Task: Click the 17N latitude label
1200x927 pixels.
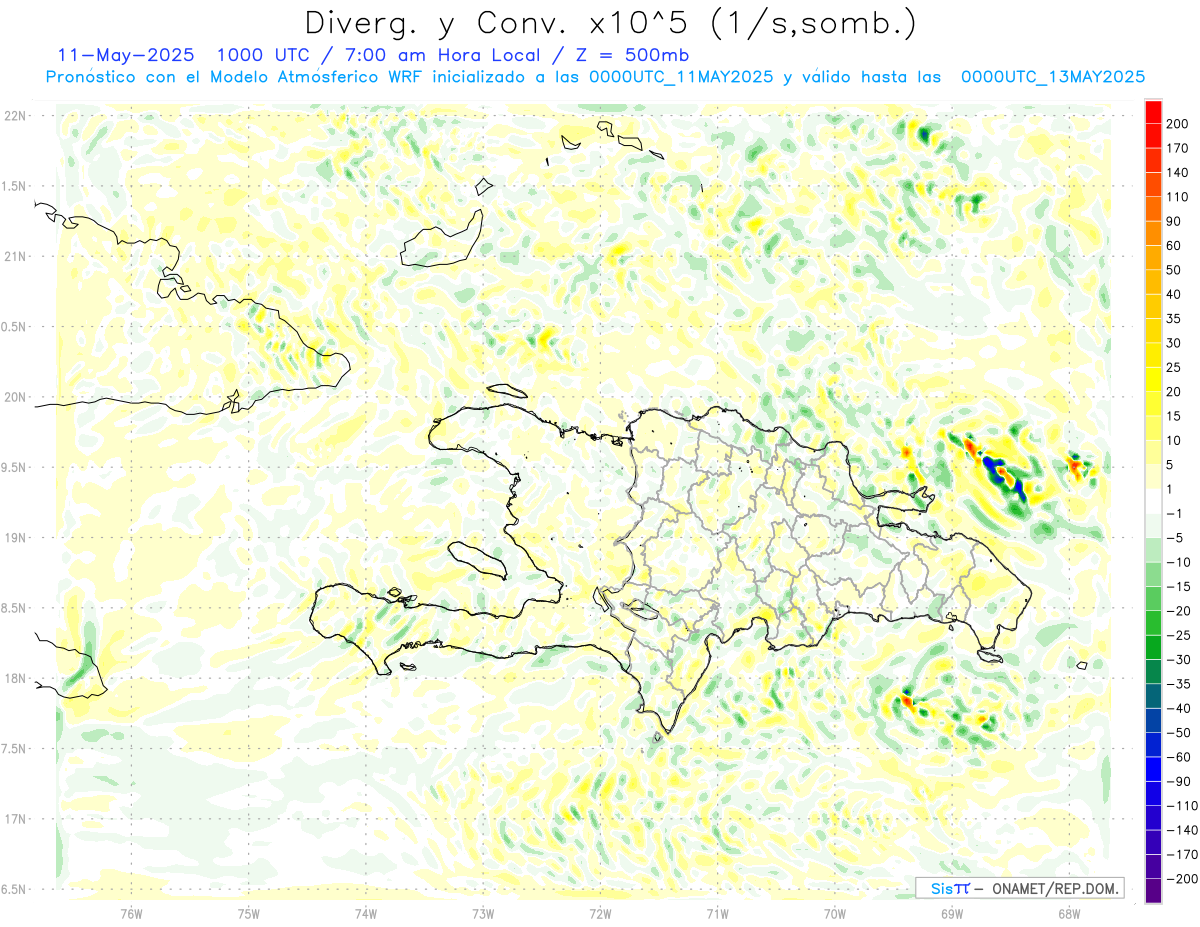Action: click(15, 819)
